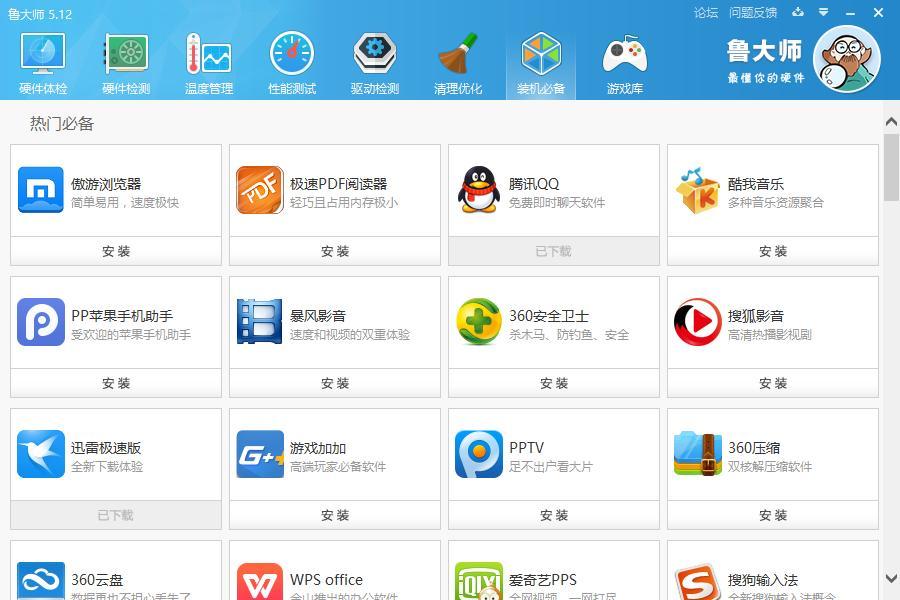This screenshot has width=900, height=600.
Task: Click the 搜狐影音 play icon
Action: (x=697, y=322)
